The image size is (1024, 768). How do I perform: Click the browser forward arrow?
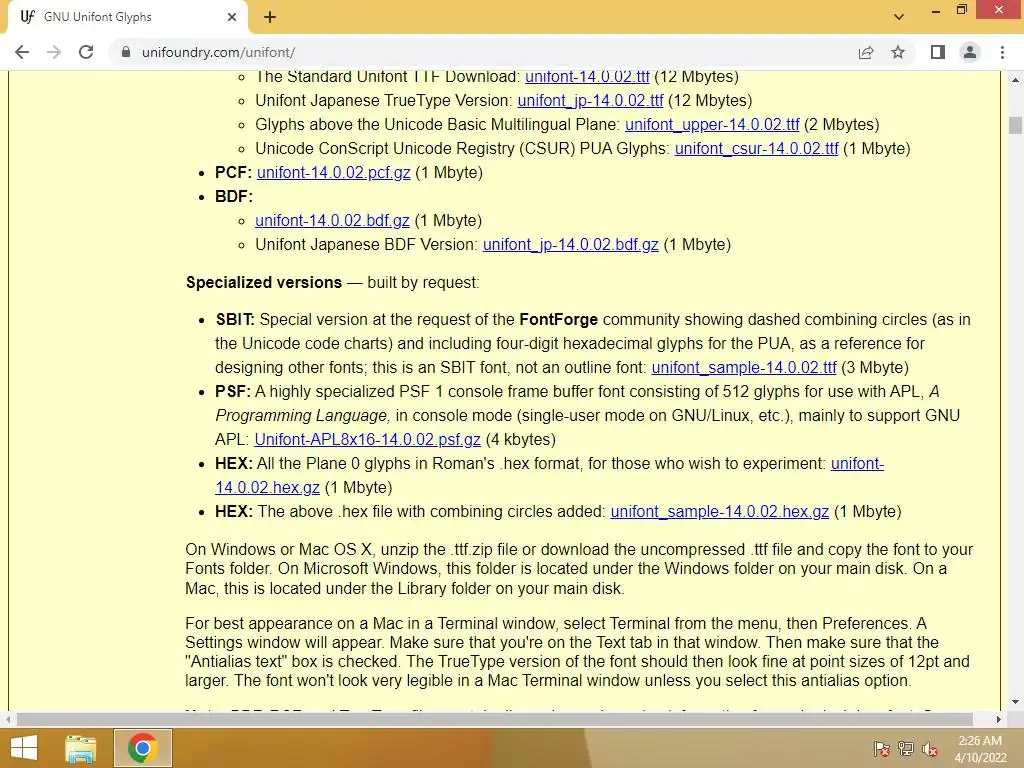54,52
